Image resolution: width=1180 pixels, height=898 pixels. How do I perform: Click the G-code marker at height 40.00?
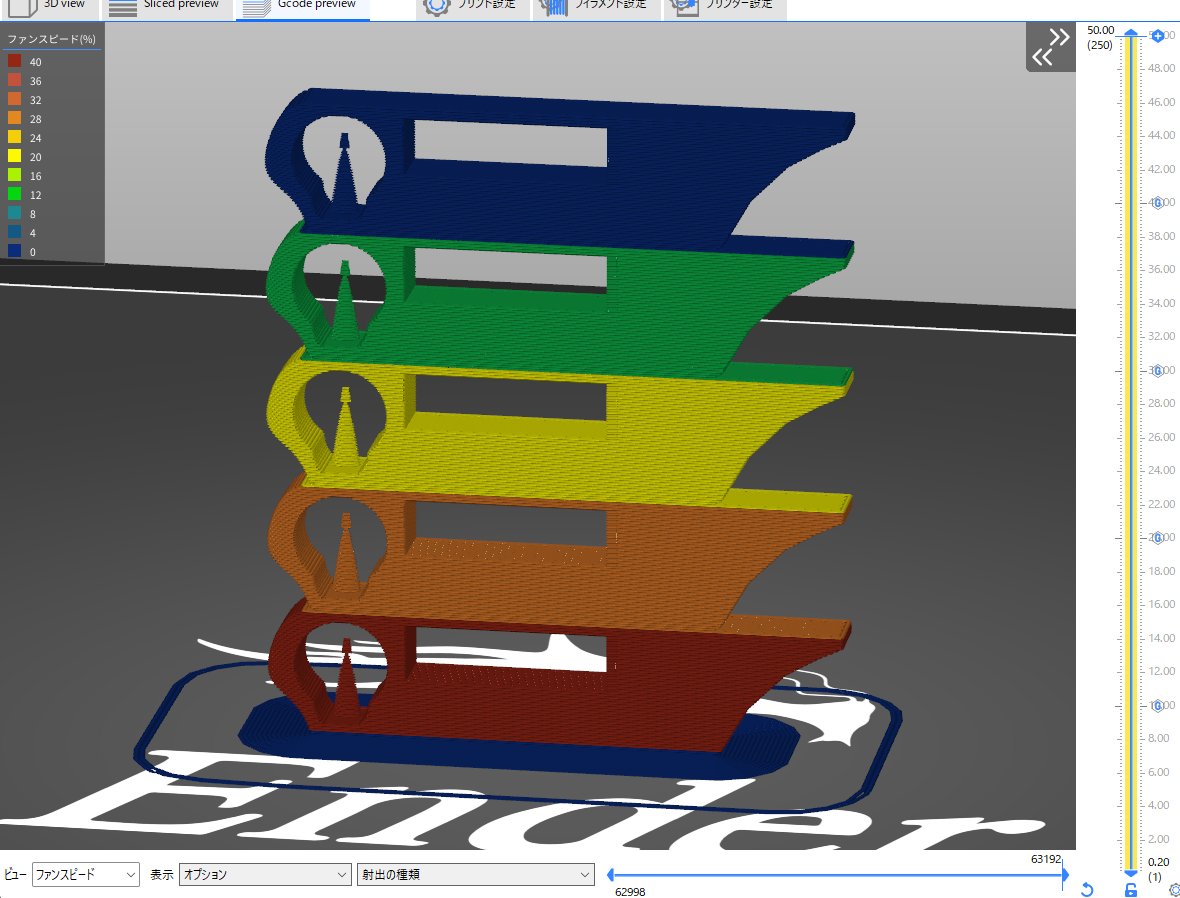(1157, 202)
